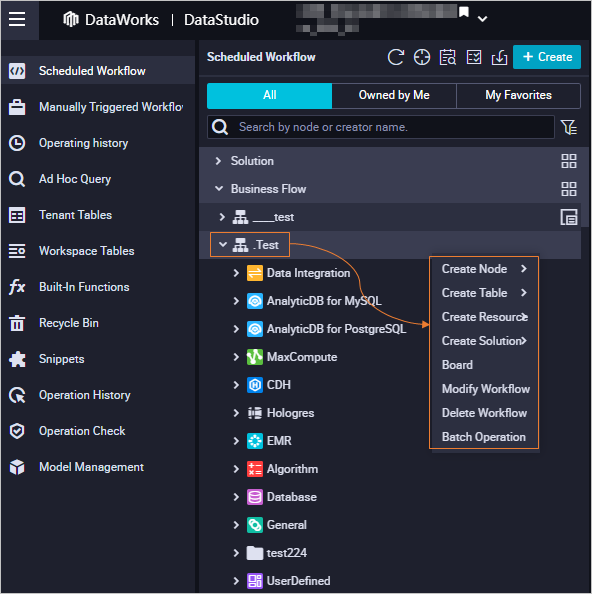The width and height of the screenshot is (592, 594).
Task: Choose Create Solution menu entry
Action: pos(484,341)
